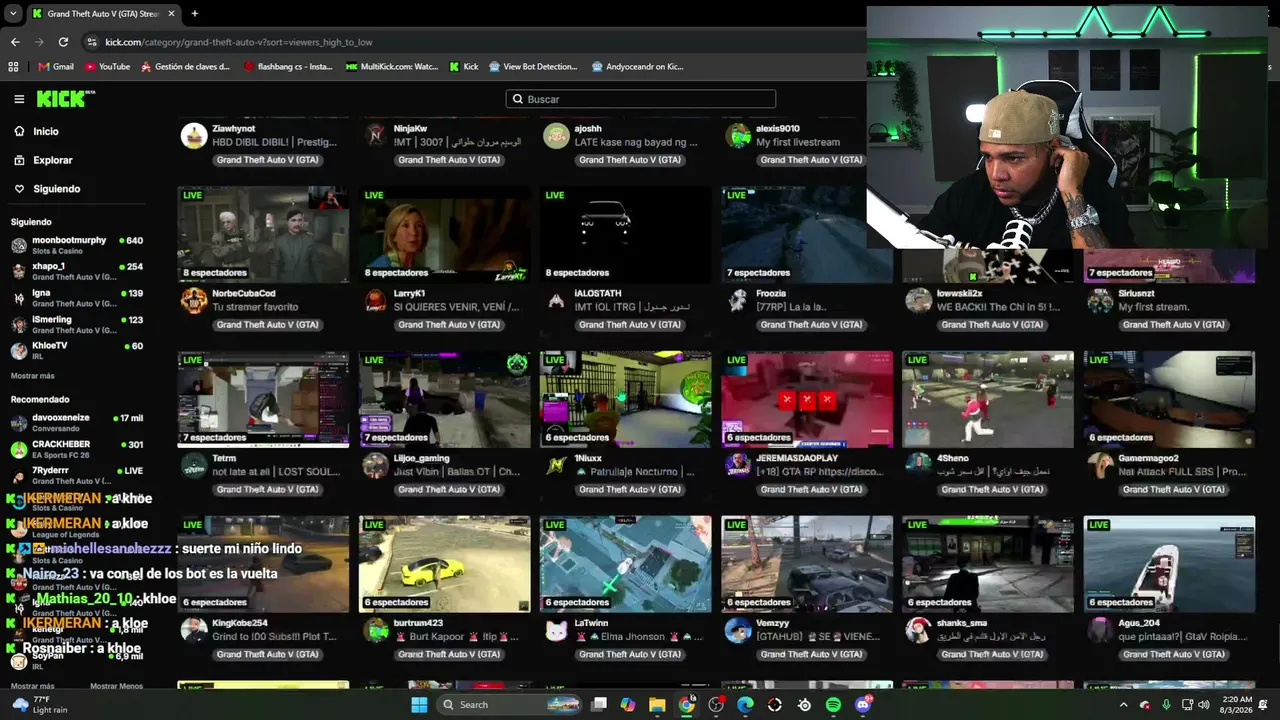The height and width of the screenshot is (720, 1280).
Task: Click GTA category tag under NinjaKw
Action: click(x=449, y=160)
